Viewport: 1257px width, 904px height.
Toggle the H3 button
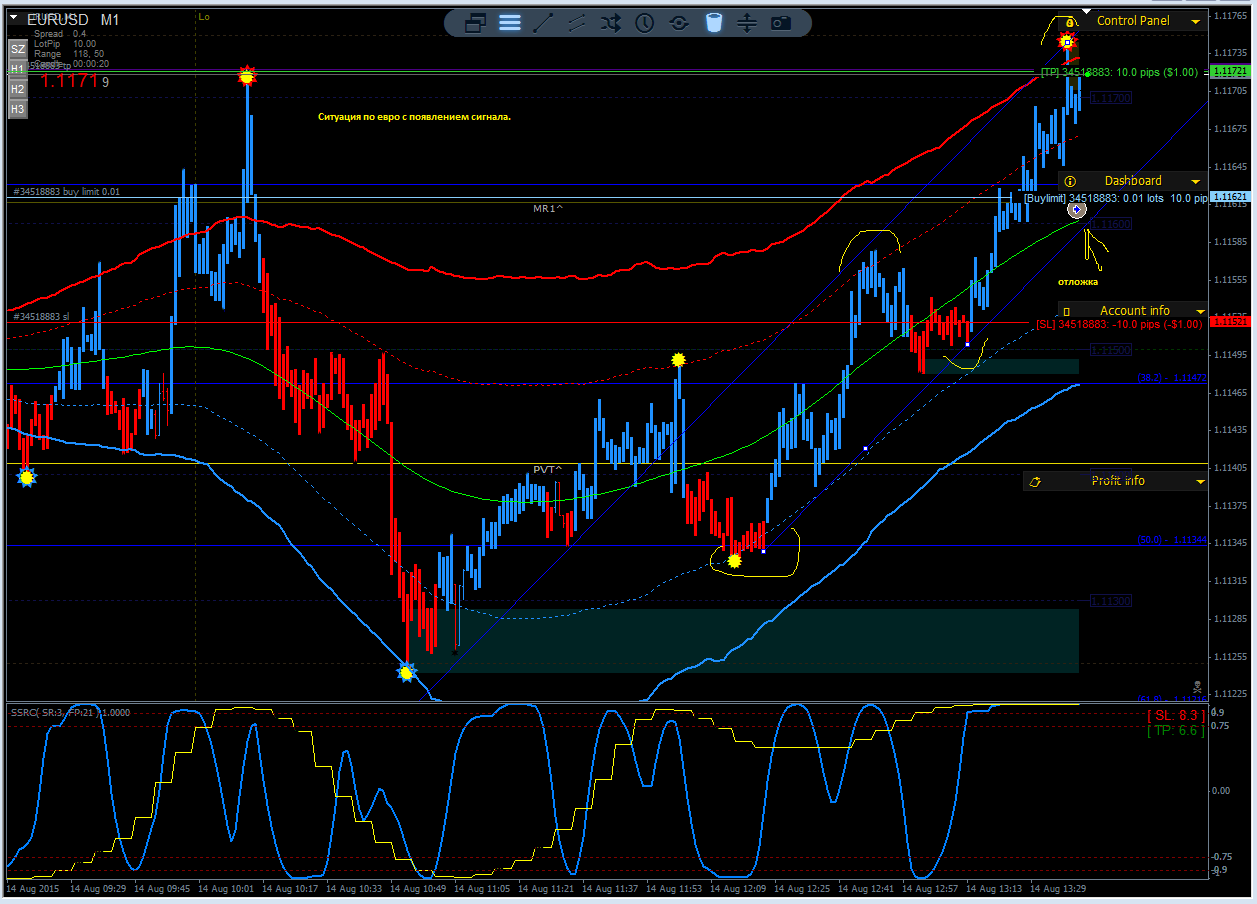[x=17, y=108]
